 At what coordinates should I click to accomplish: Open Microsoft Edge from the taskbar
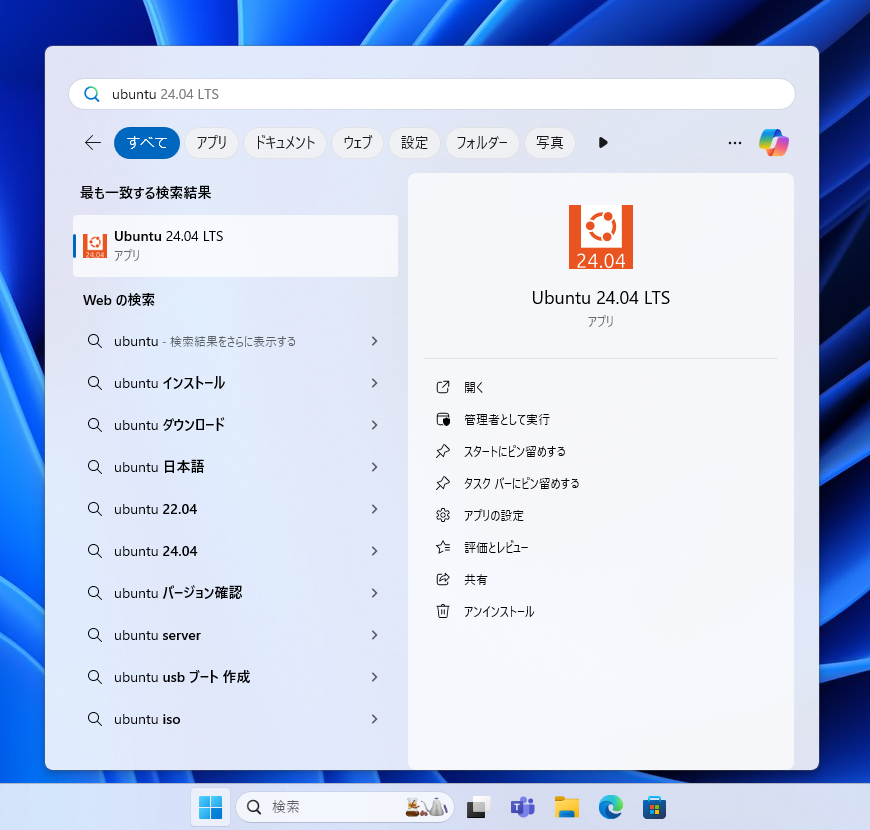[610, 807]
